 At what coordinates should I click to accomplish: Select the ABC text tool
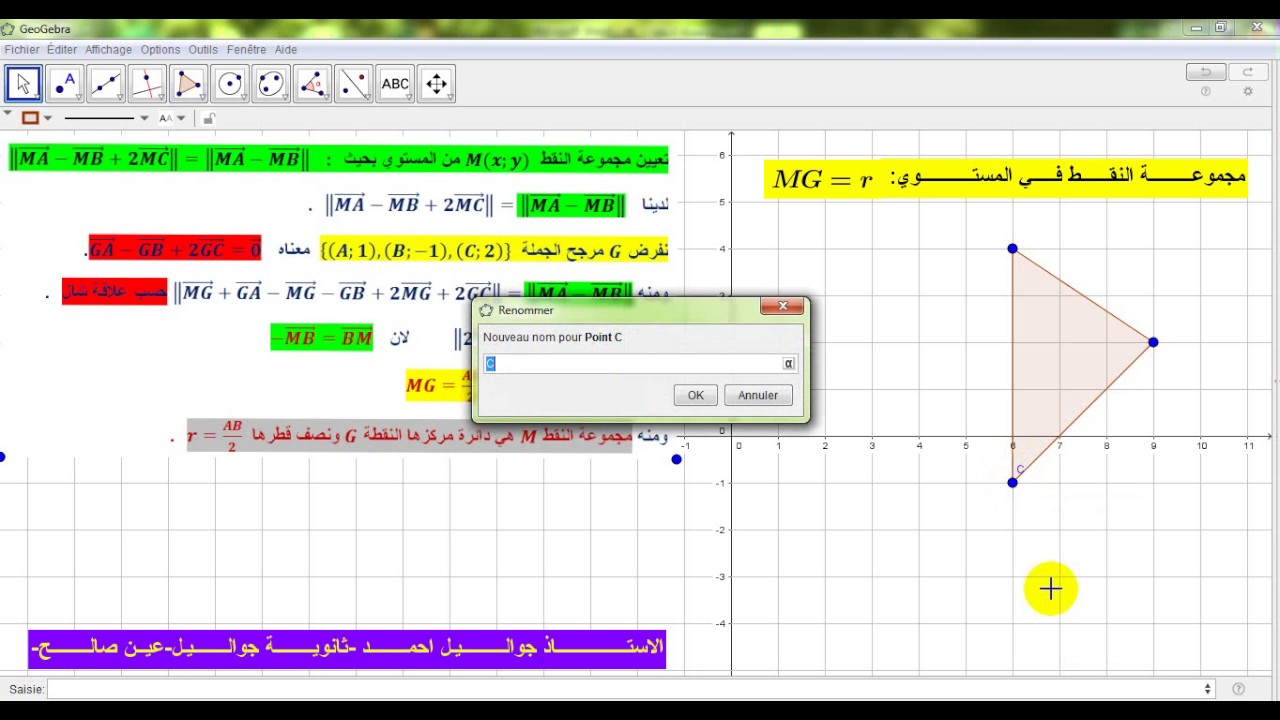click(395, 84)
